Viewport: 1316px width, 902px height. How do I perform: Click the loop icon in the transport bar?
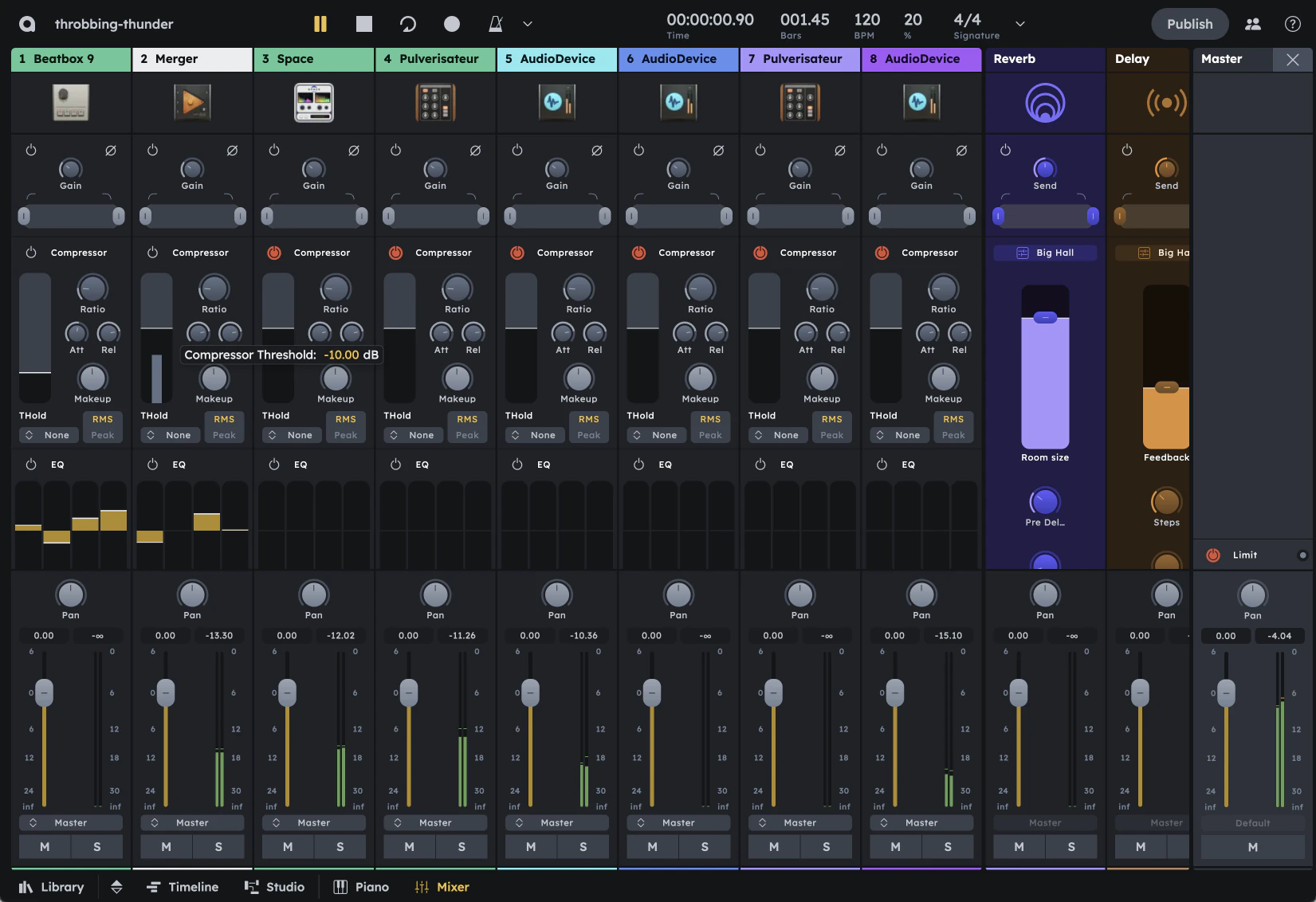(x=407, y=23)
